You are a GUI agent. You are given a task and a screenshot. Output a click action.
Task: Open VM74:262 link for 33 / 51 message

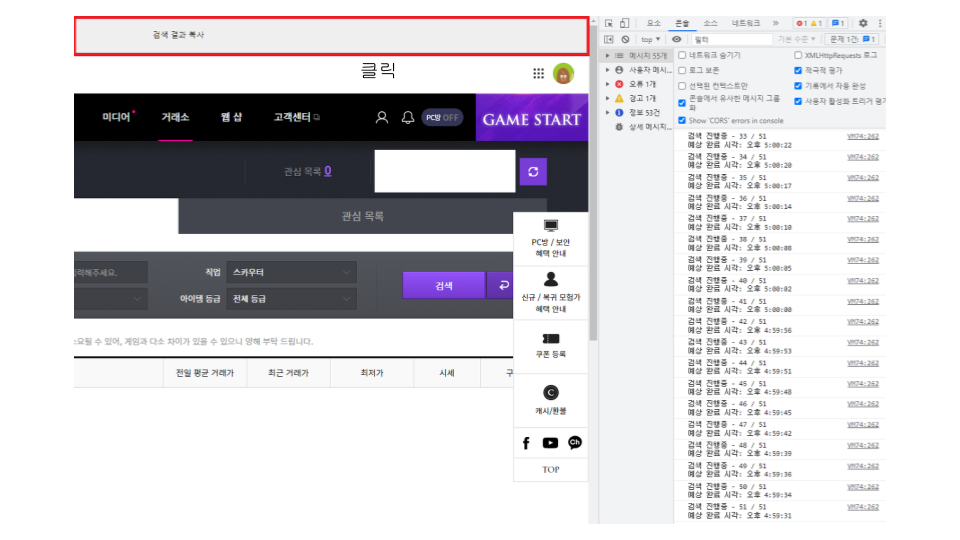[x=863, y=137]
